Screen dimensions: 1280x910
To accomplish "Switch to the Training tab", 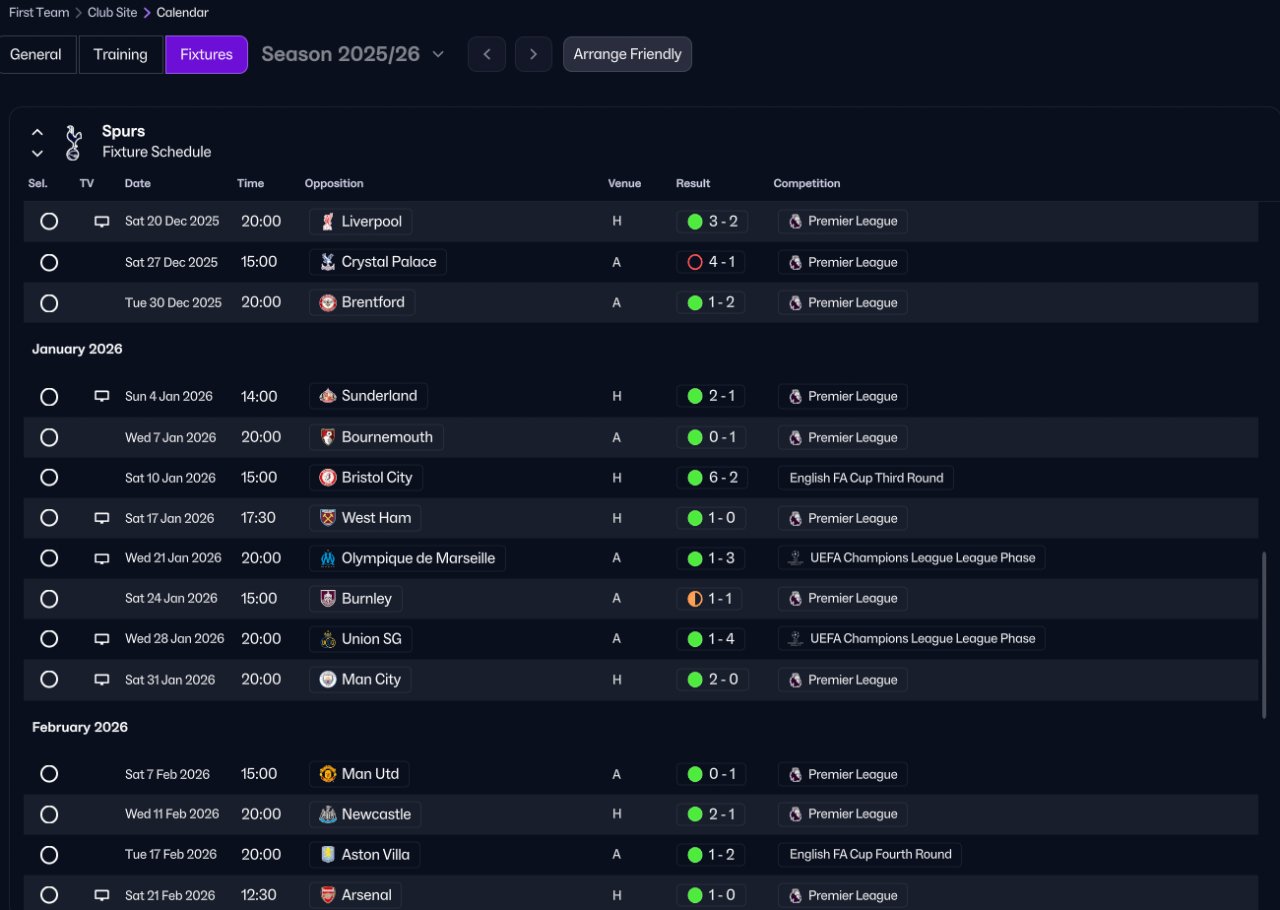I will [121, 54].
